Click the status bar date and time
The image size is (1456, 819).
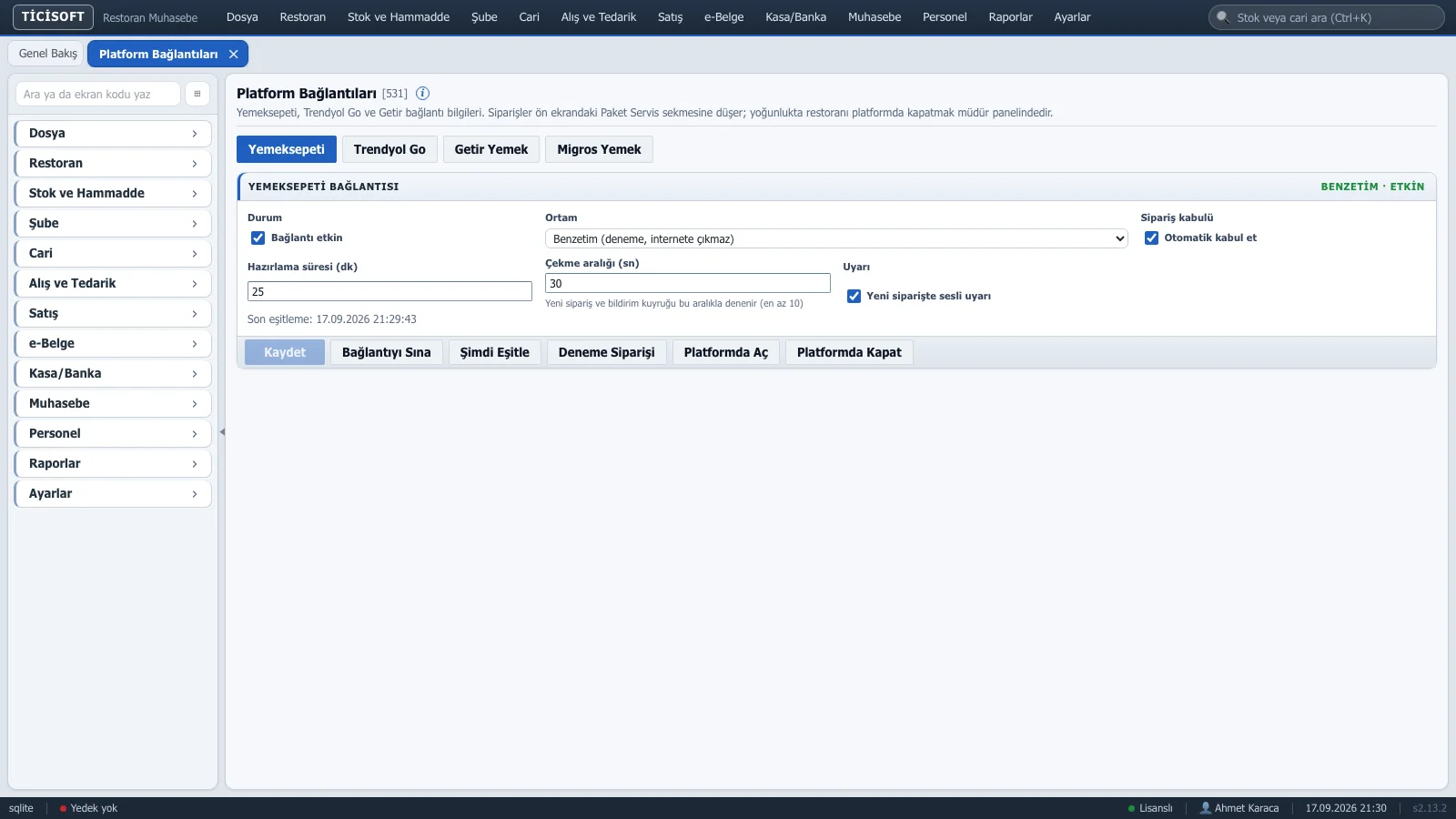tap(1346, 808)
